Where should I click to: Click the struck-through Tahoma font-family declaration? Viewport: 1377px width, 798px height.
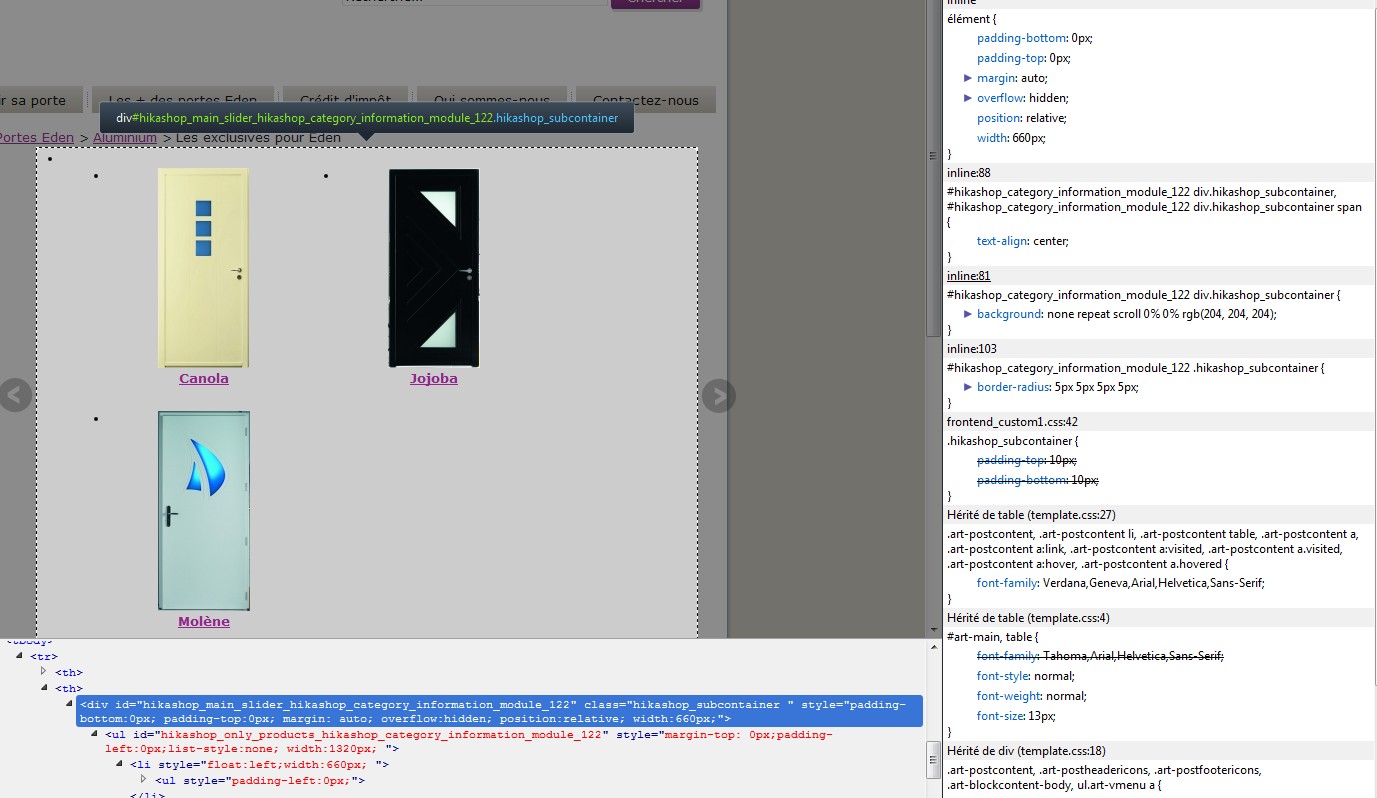coord(1100,656)
